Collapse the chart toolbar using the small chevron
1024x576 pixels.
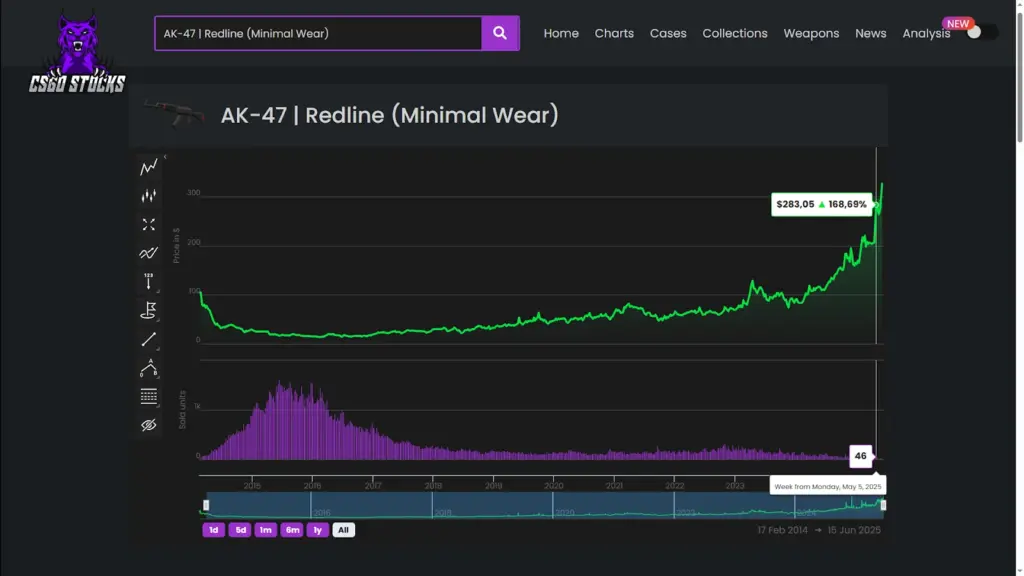click(x=165, y=157)
